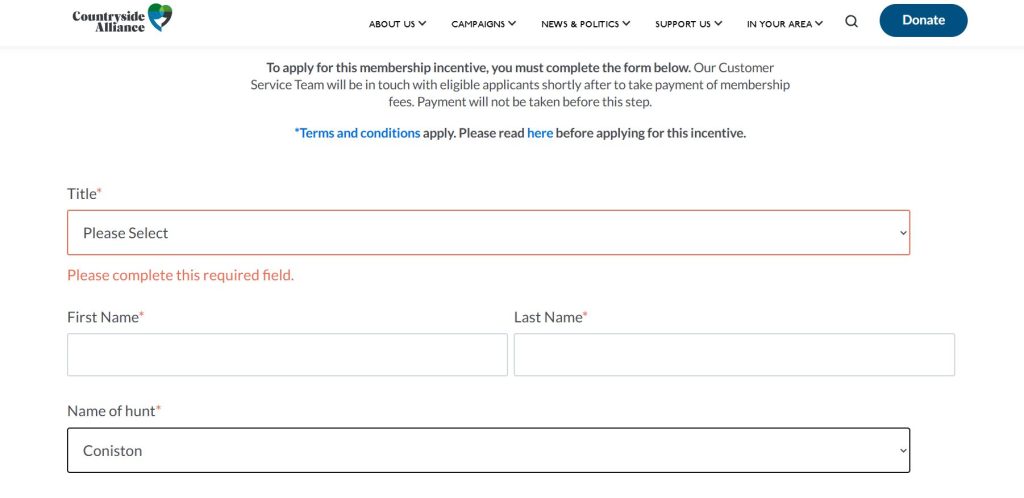Expand the Campaigns menu chevron

point(512,23)
